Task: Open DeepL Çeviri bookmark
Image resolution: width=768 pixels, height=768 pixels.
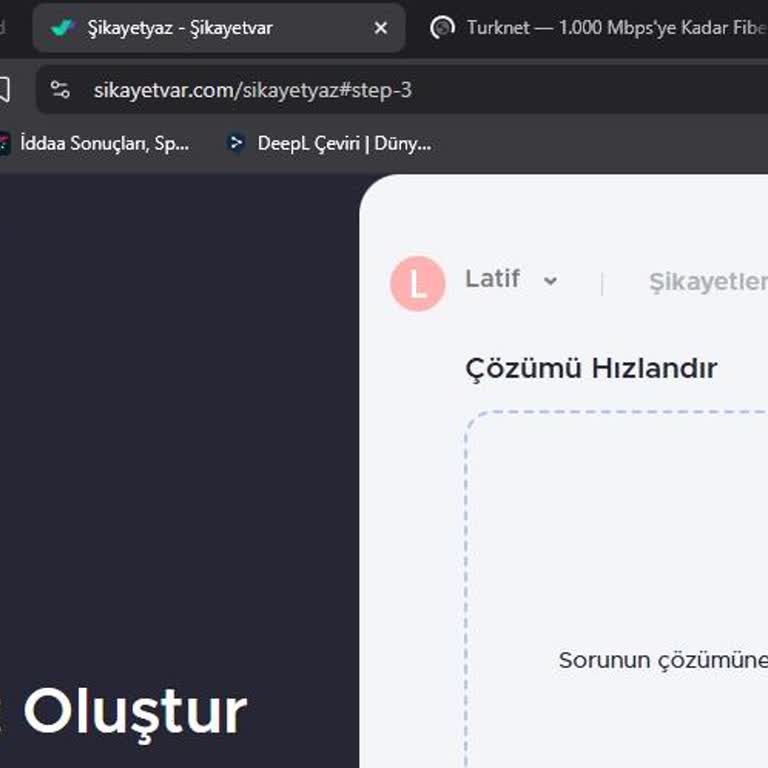Action: pyautogui.click(x=329, y=144)
